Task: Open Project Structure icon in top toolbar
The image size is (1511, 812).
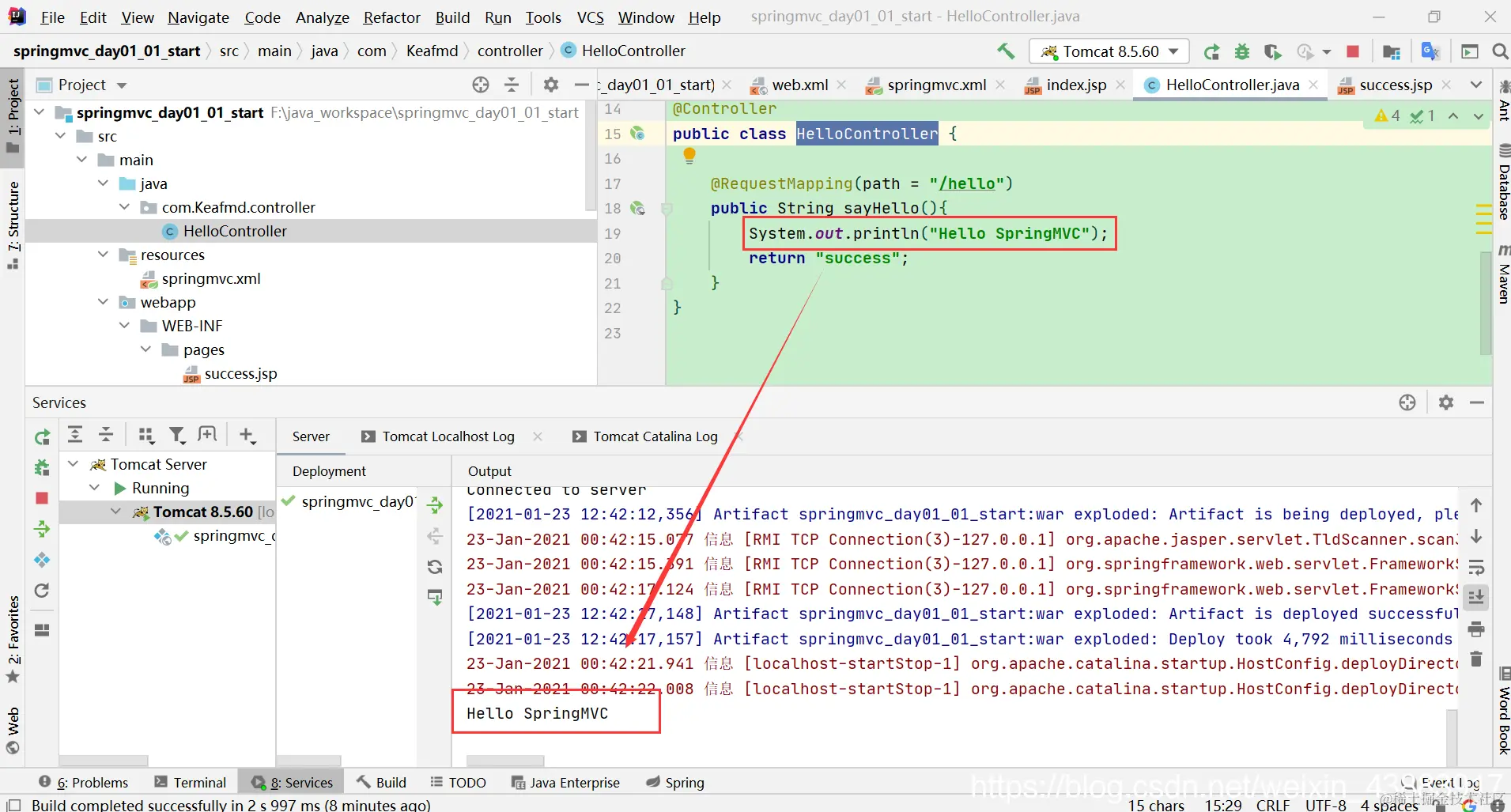Action: [1392, 52]
